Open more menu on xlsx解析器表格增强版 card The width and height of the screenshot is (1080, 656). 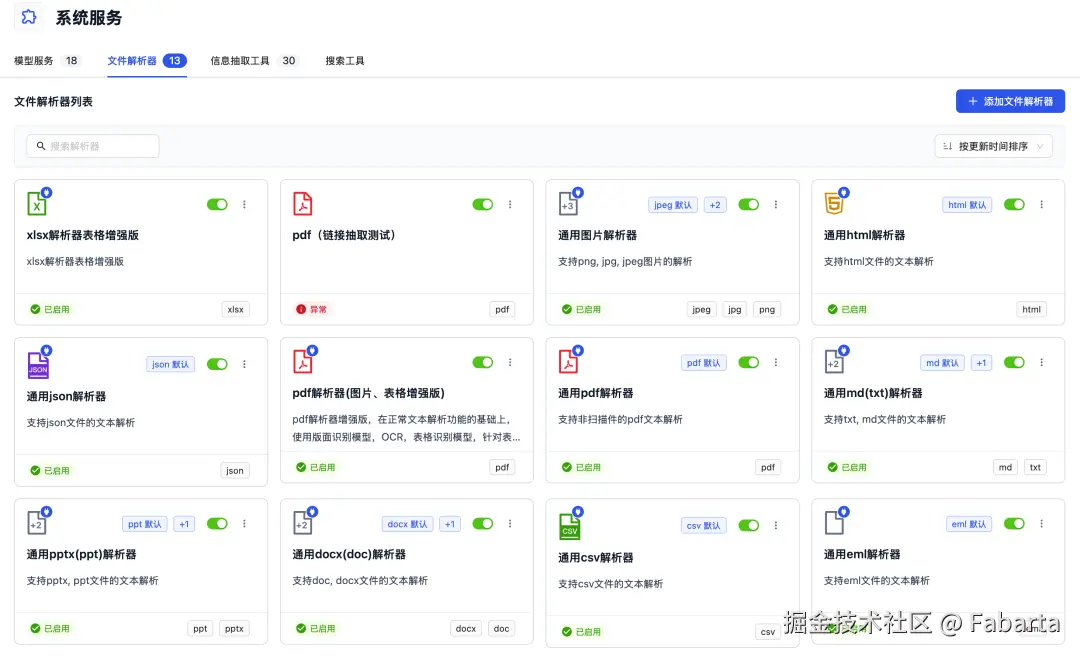[x=245, y=205]
